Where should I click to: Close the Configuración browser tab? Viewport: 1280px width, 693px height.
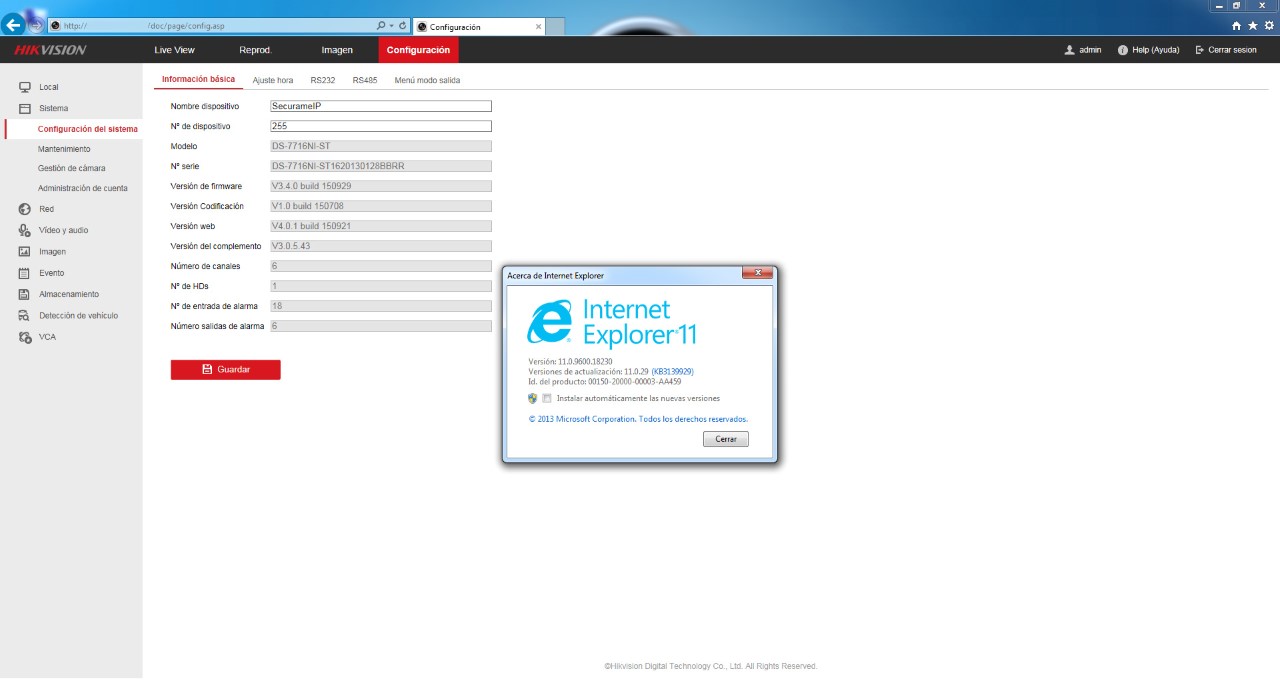click(538, 27)
